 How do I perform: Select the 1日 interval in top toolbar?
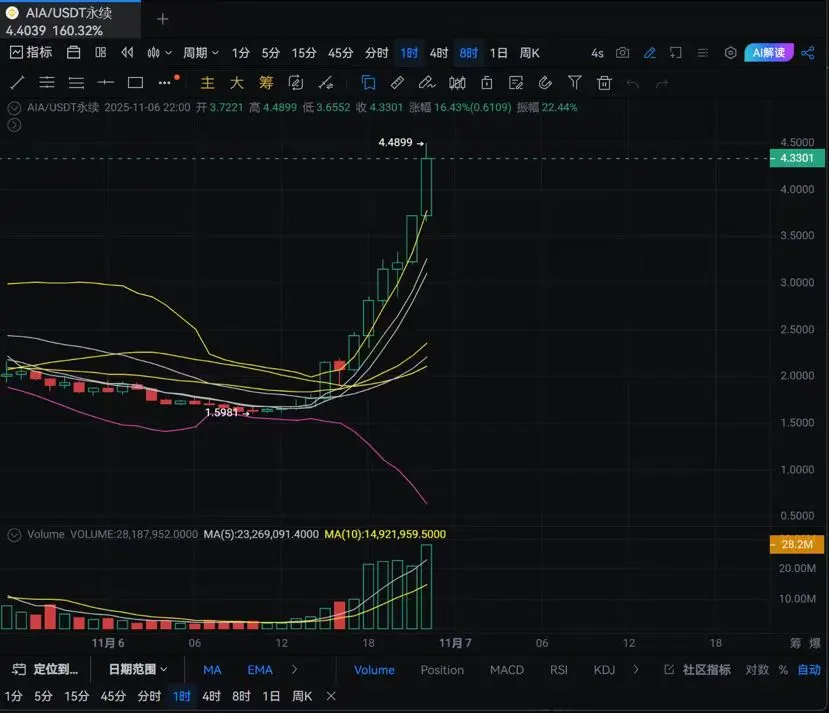click(499, 53)
